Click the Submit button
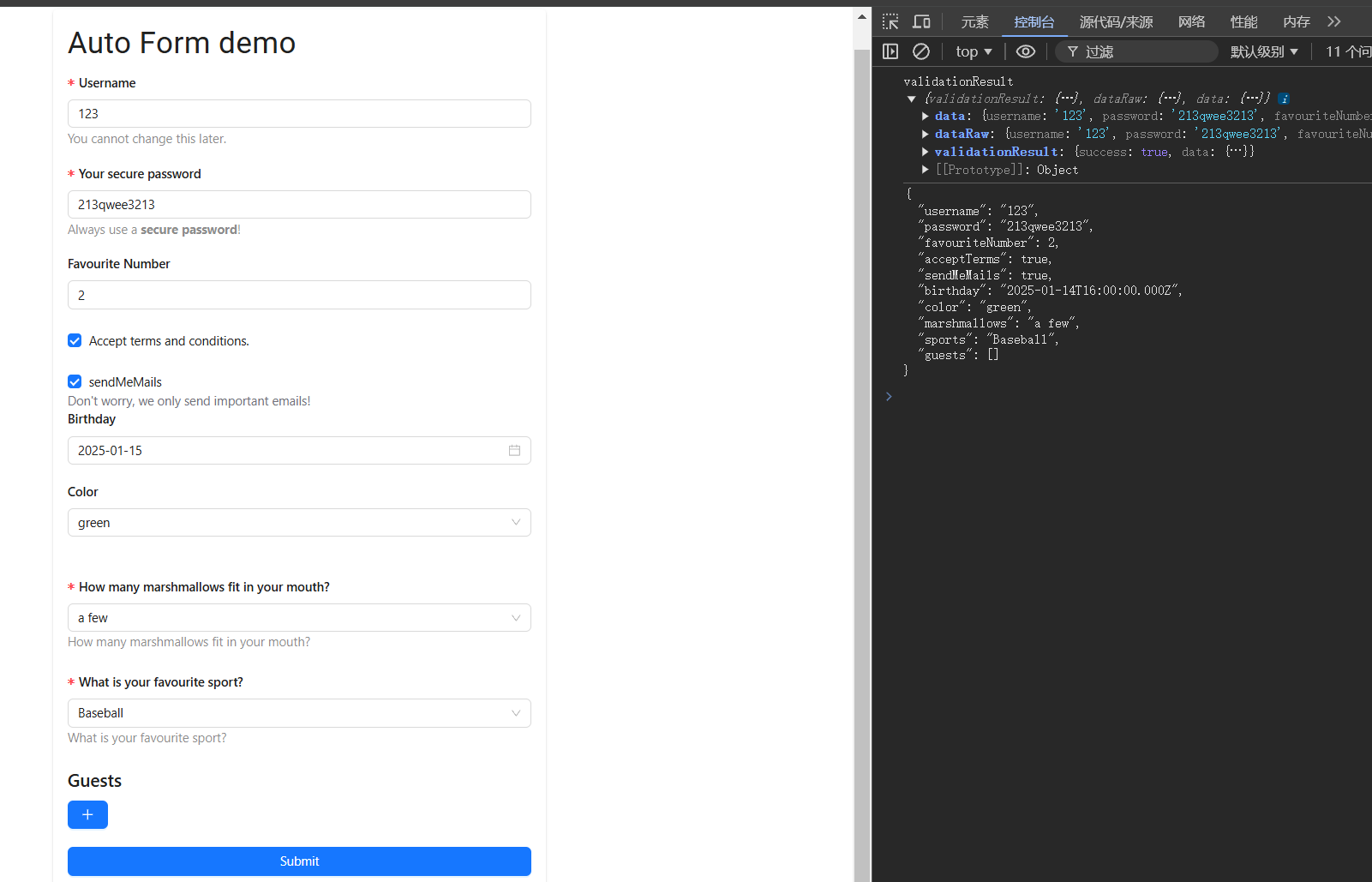Viewport: 1372px width, 882px height. coord(299,861)
